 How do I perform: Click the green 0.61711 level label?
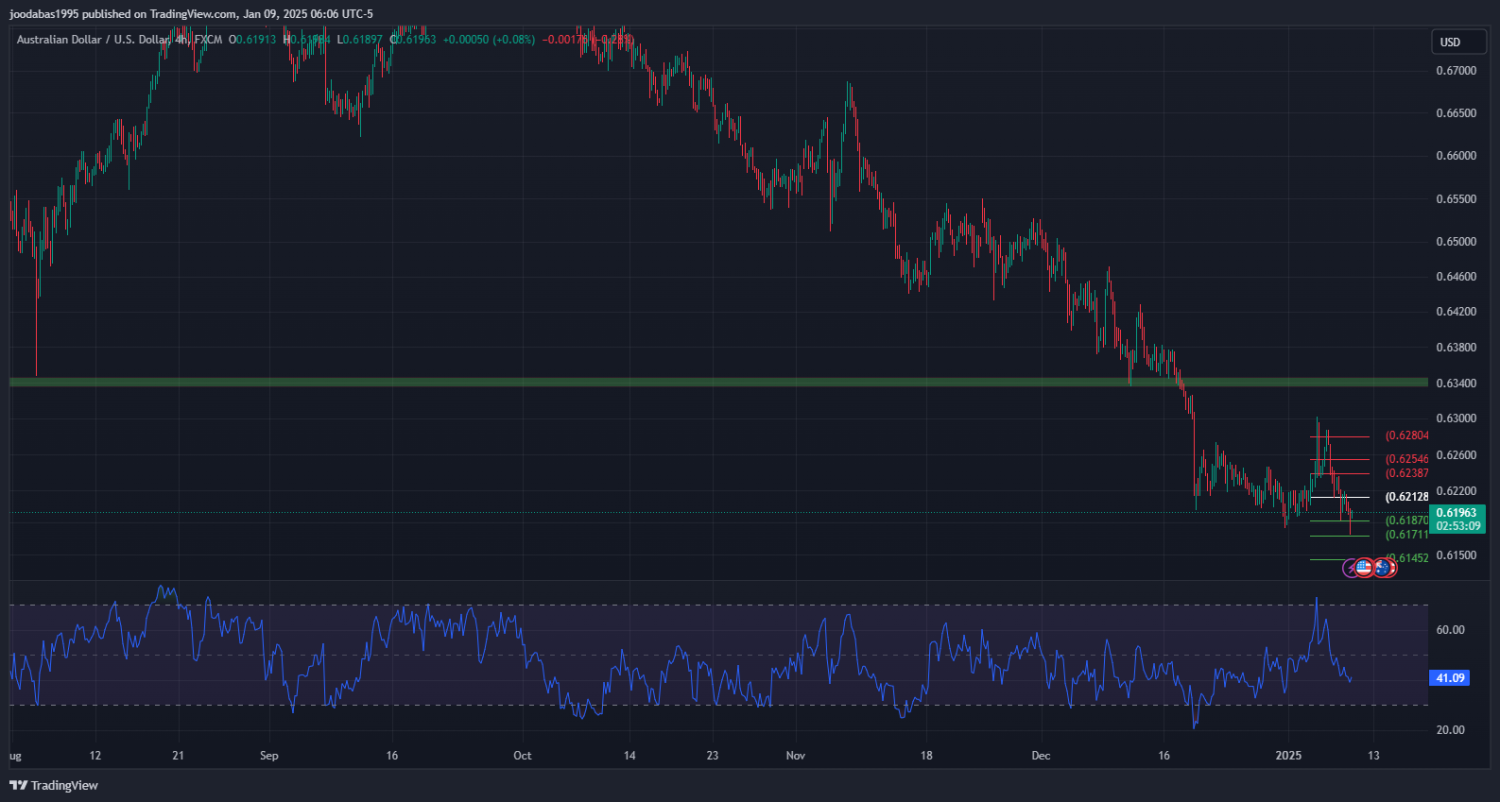(1405, 535)
